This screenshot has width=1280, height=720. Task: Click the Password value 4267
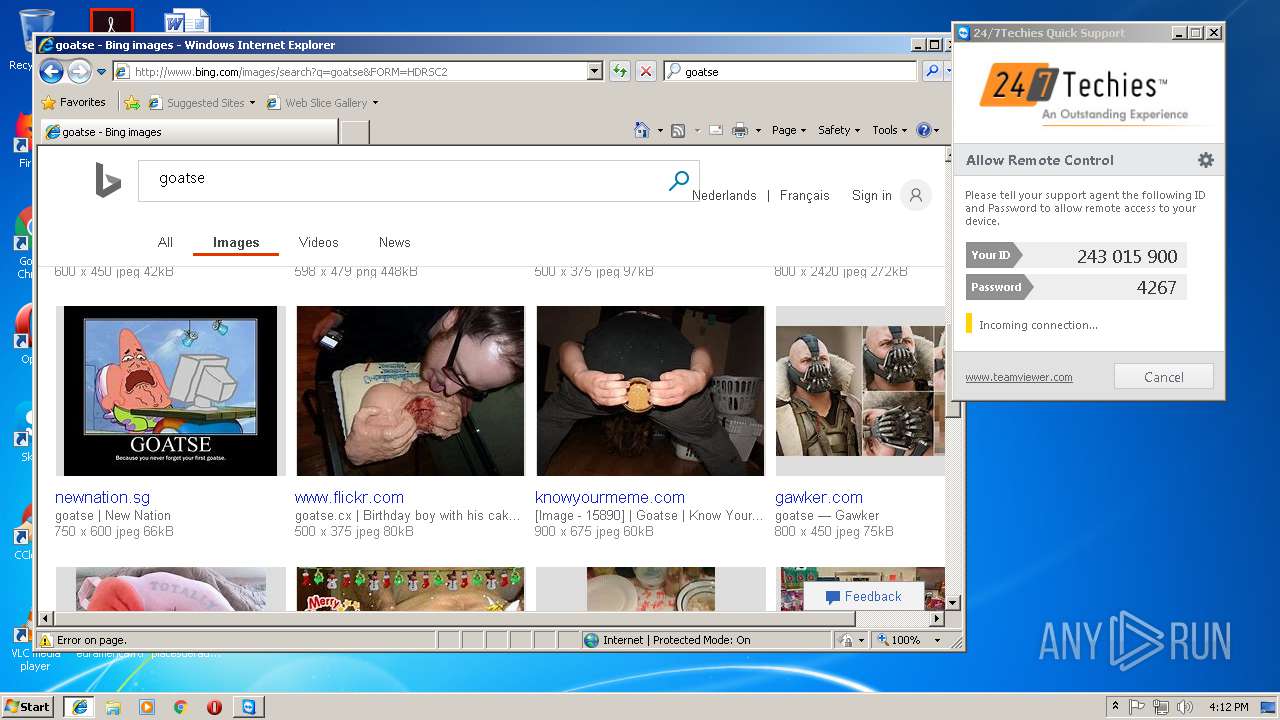pyautogui.click(x=1157, y=287)
